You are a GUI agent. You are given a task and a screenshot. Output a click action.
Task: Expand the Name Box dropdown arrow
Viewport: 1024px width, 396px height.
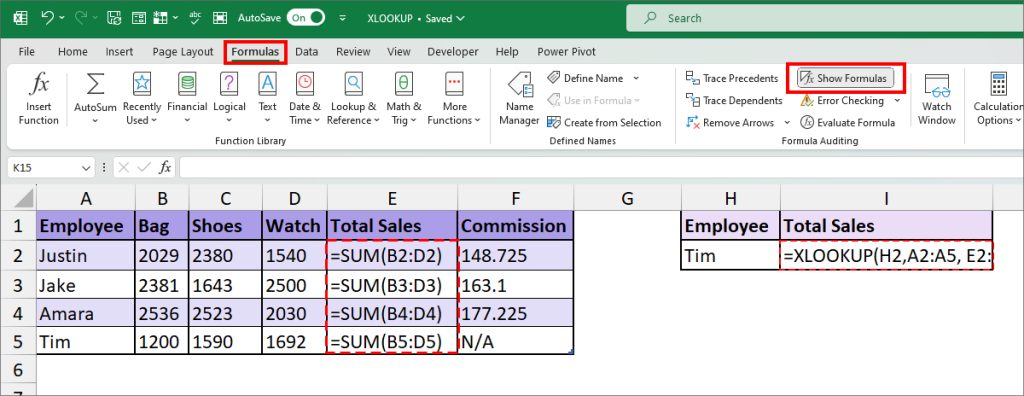pos(86,168)
